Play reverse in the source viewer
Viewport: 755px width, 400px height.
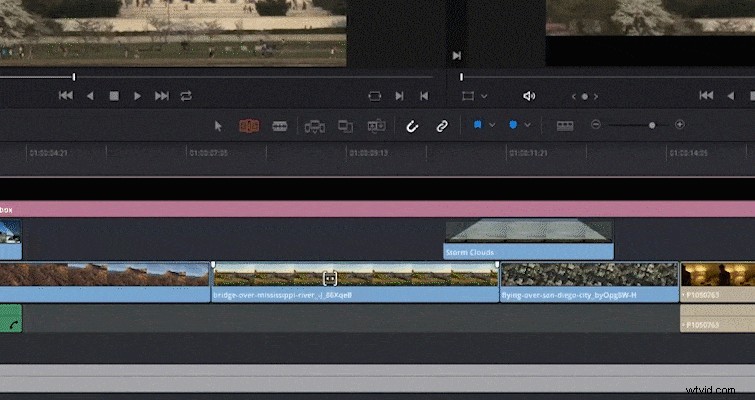pos(90,96)
